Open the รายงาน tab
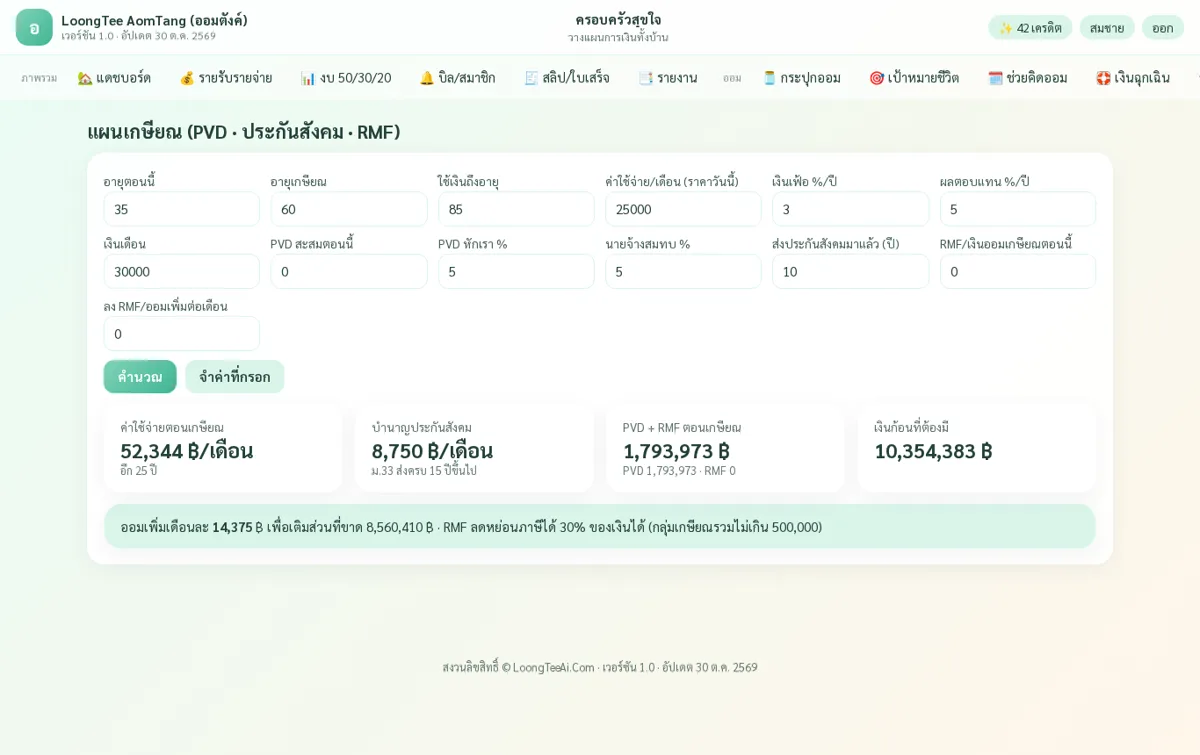The image size is (1200, 755). (x=667, y=77)
